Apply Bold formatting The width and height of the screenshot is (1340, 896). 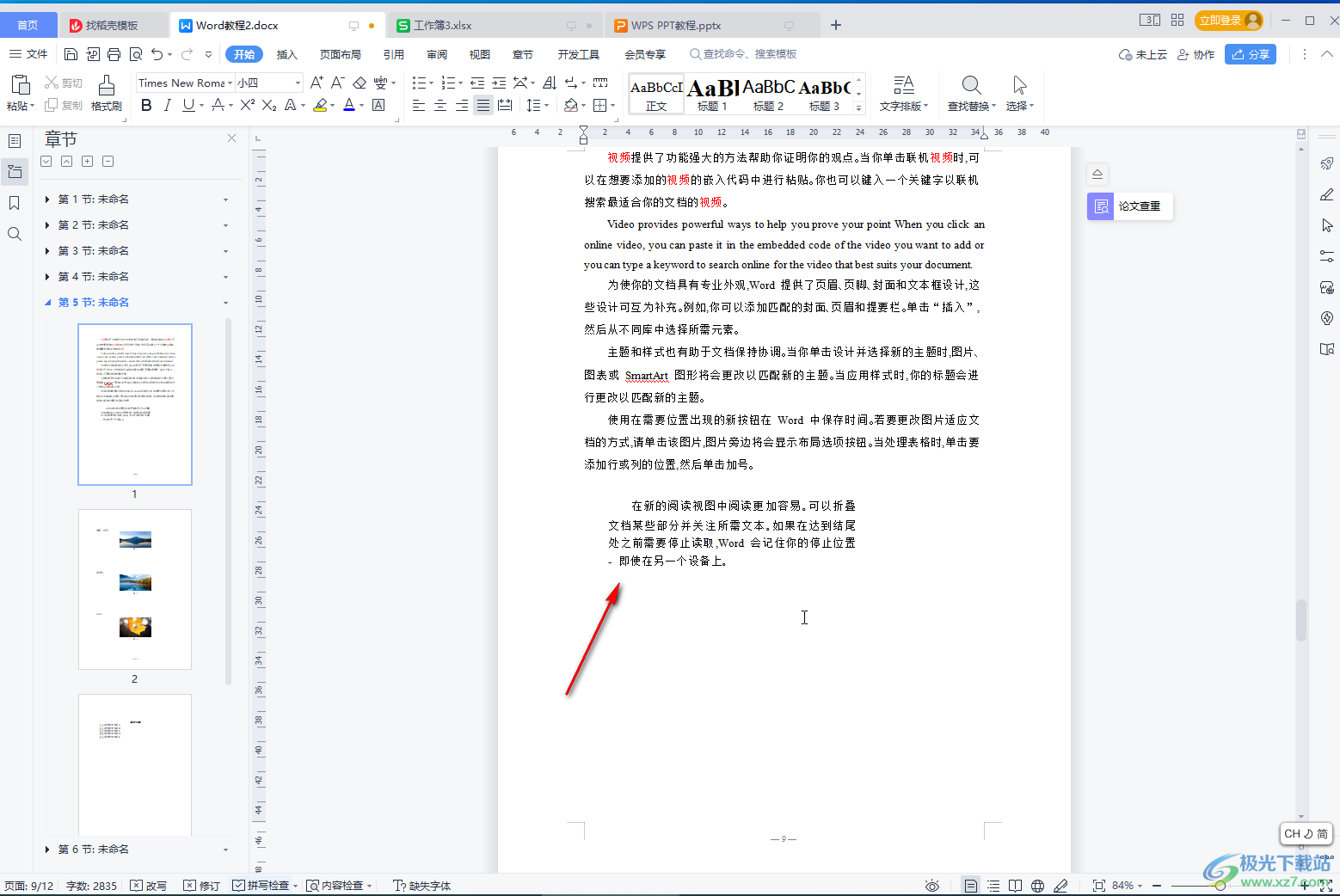click(146, 105)
